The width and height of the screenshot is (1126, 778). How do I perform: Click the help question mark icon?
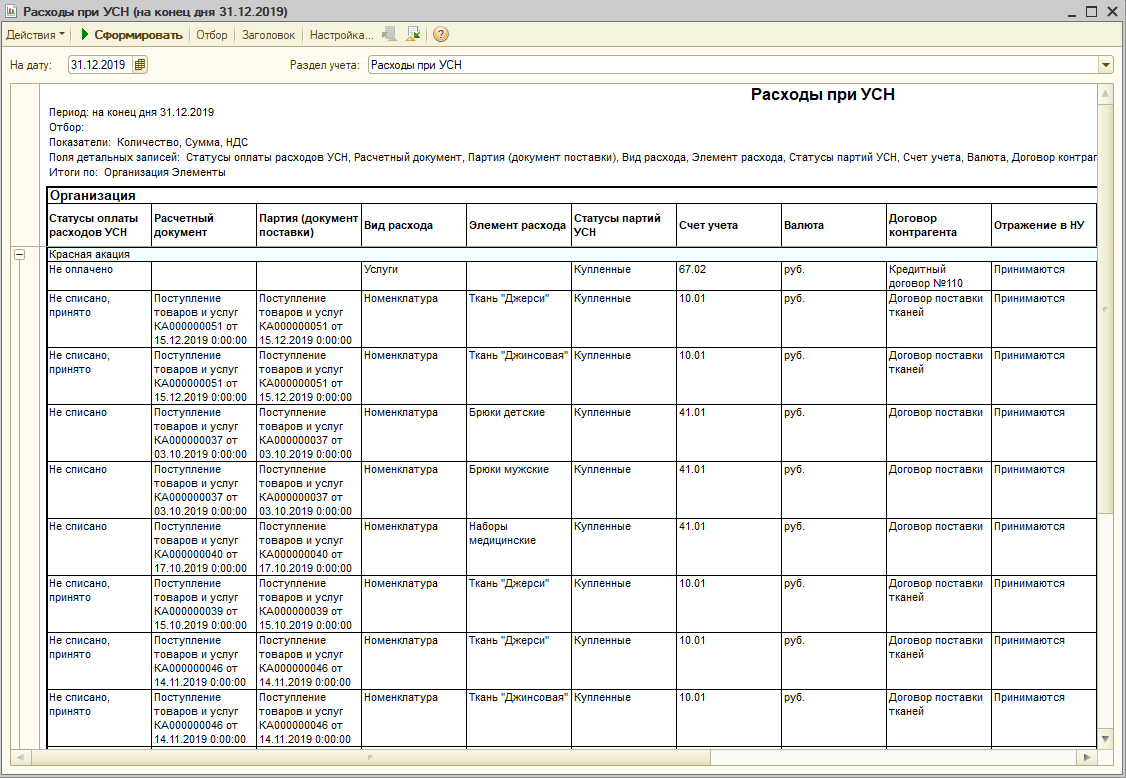(440, 35)
